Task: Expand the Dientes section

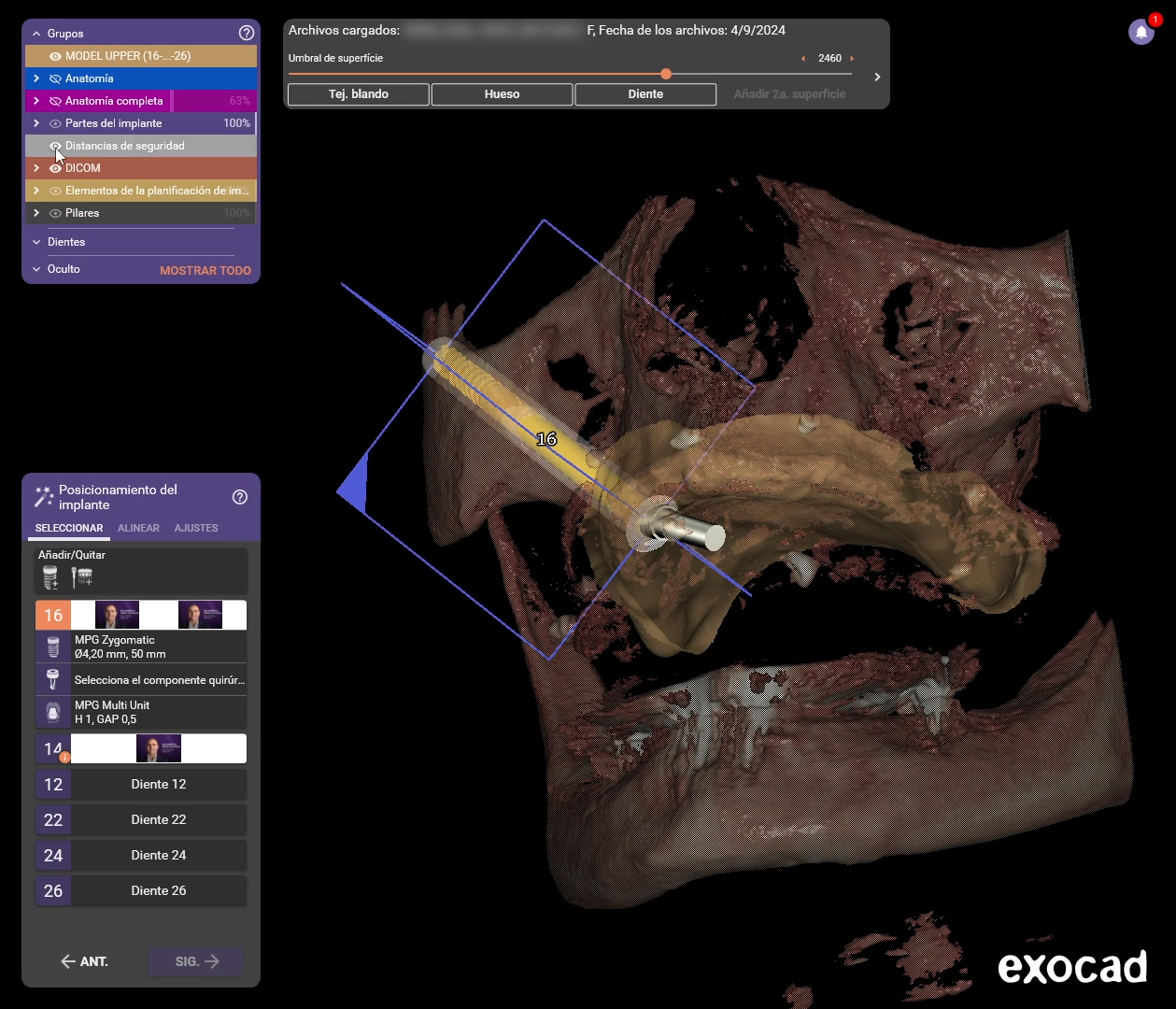Action: pyautogui.click(x=36, y=242)
